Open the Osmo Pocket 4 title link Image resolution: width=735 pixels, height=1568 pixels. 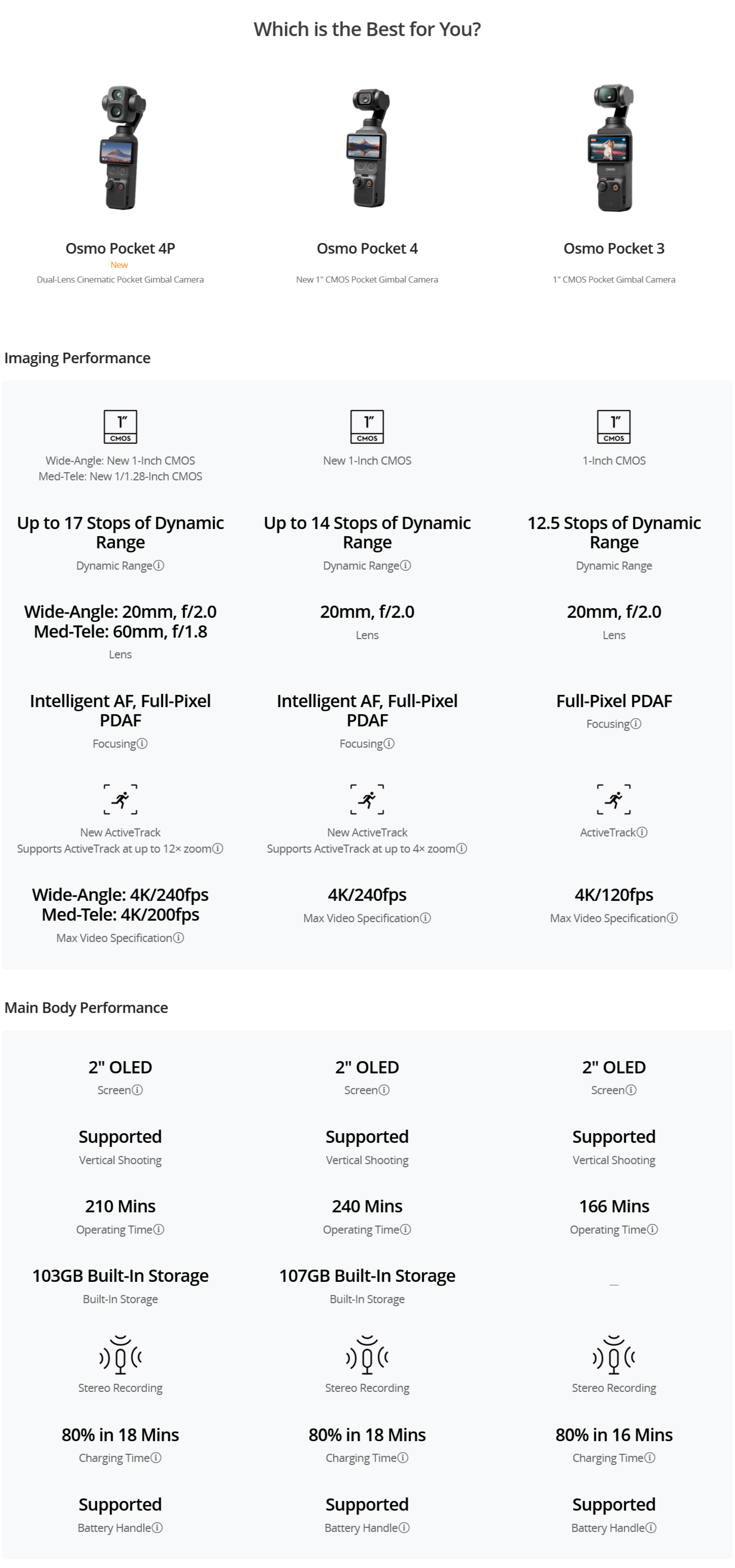(x=367, y=249)
